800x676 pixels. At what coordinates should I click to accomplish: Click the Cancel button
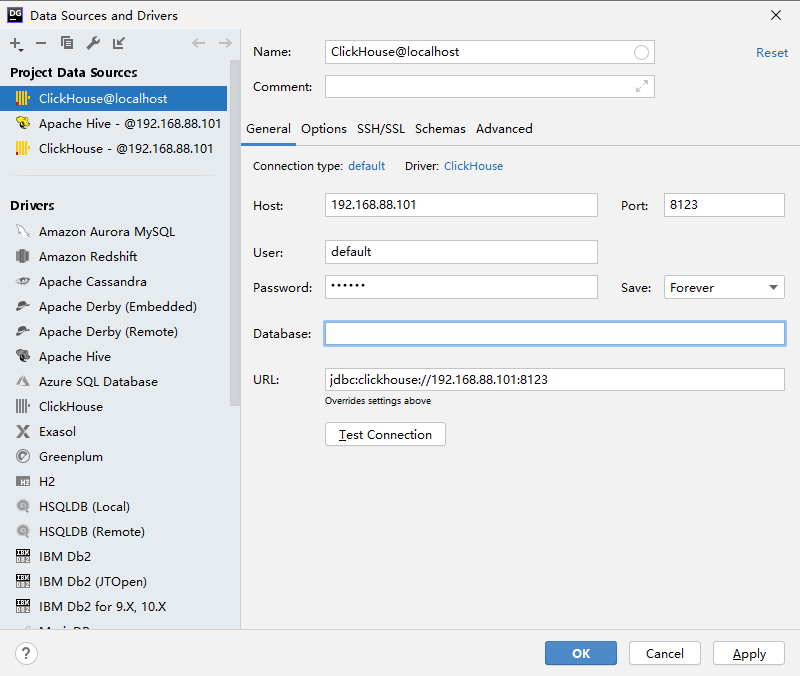664,653
